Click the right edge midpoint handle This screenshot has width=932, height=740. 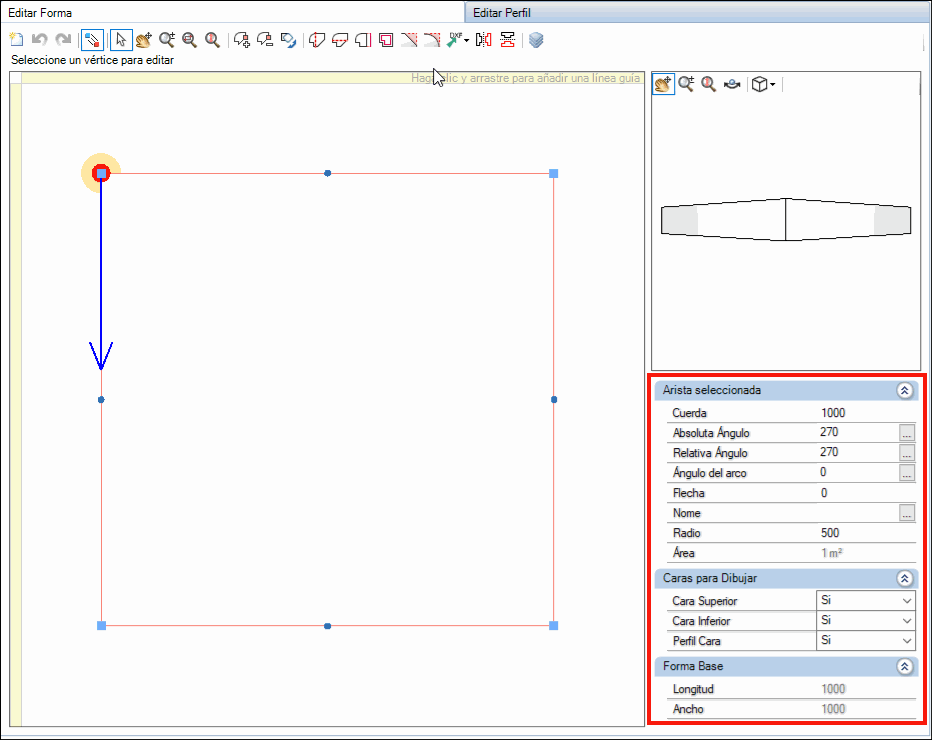(554, 400)
